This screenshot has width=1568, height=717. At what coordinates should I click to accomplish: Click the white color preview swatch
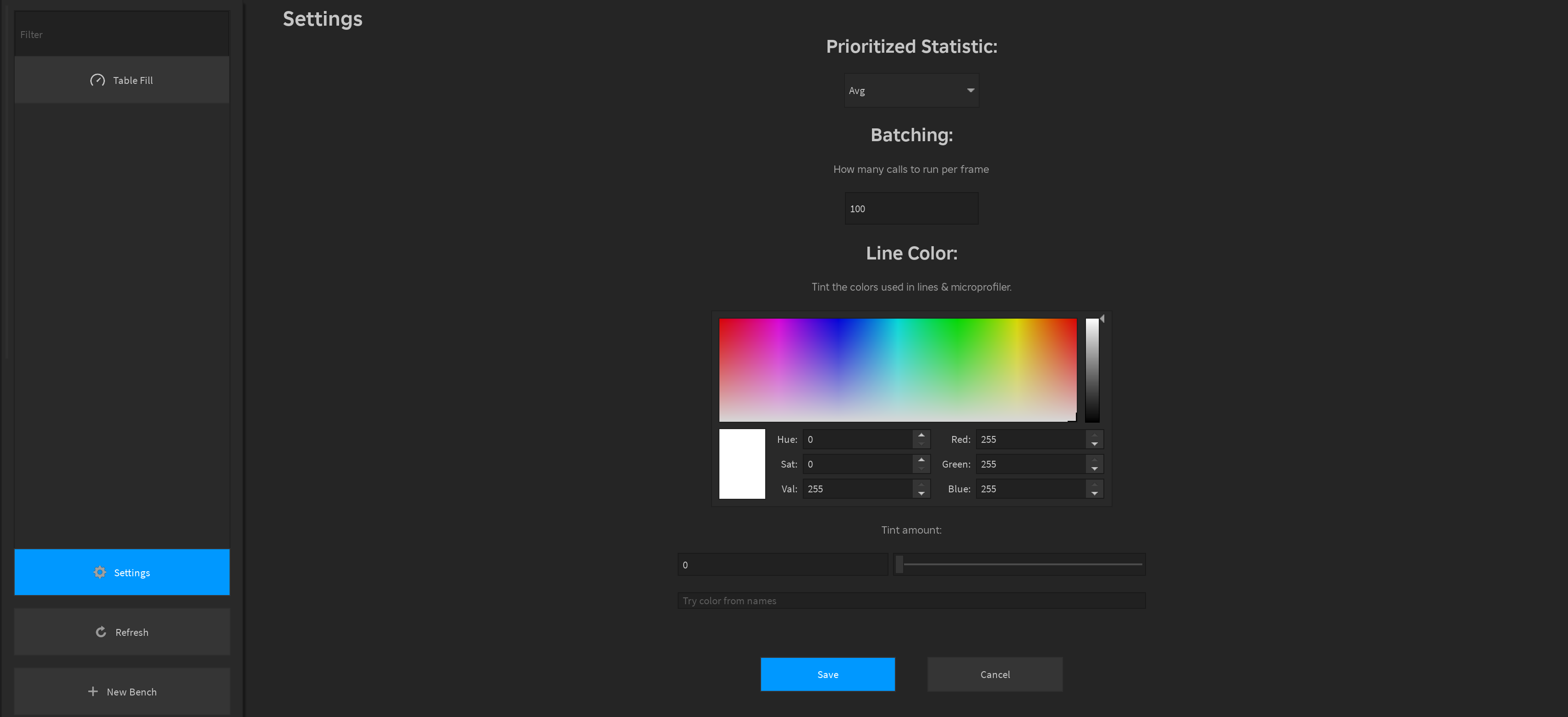click(x=742, y=463)
